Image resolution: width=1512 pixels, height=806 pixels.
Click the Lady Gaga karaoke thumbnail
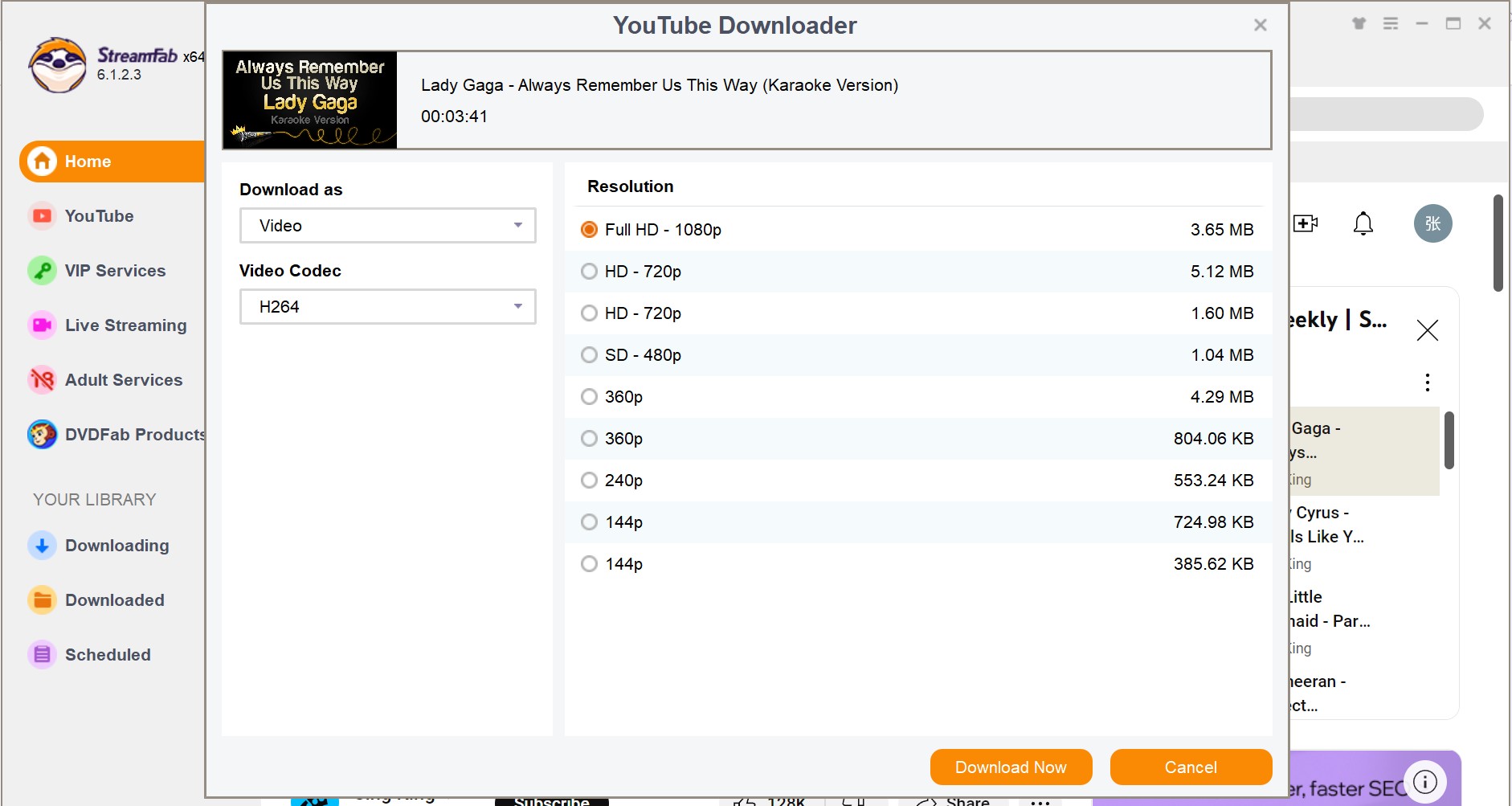(x=310, y=100)
